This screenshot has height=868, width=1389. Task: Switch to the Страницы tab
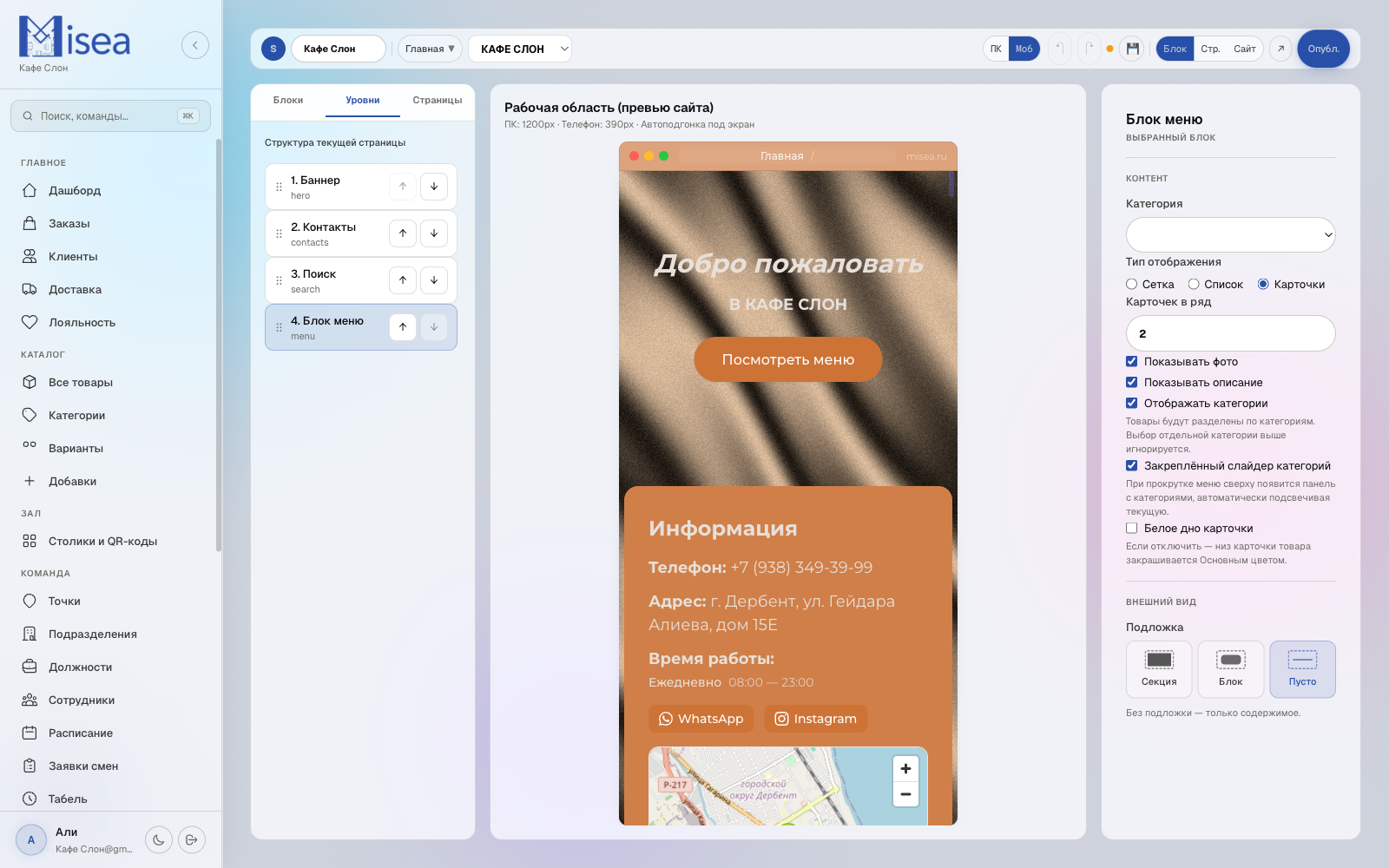point(437,100)
